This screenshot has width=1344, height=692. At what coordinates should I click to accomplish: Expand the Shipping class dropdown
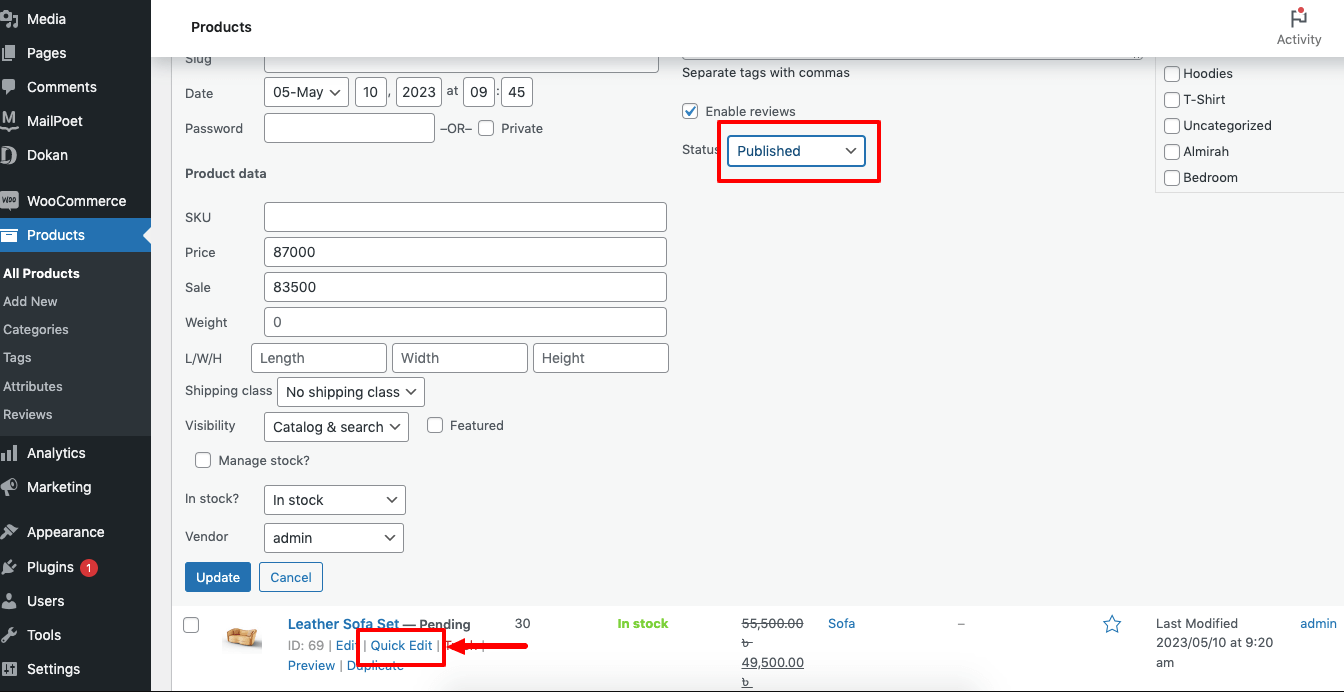tap(350, 391)
